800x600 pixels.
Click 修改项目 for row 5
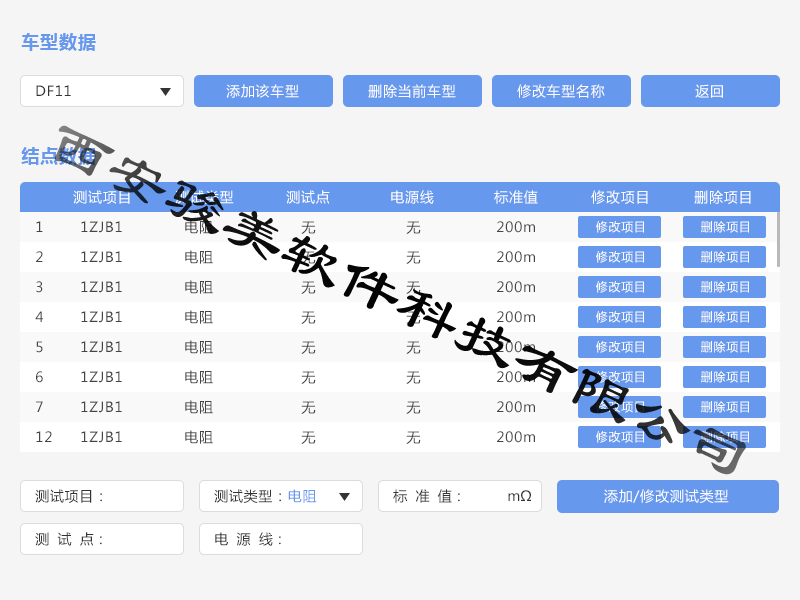(x=619, y=347)
